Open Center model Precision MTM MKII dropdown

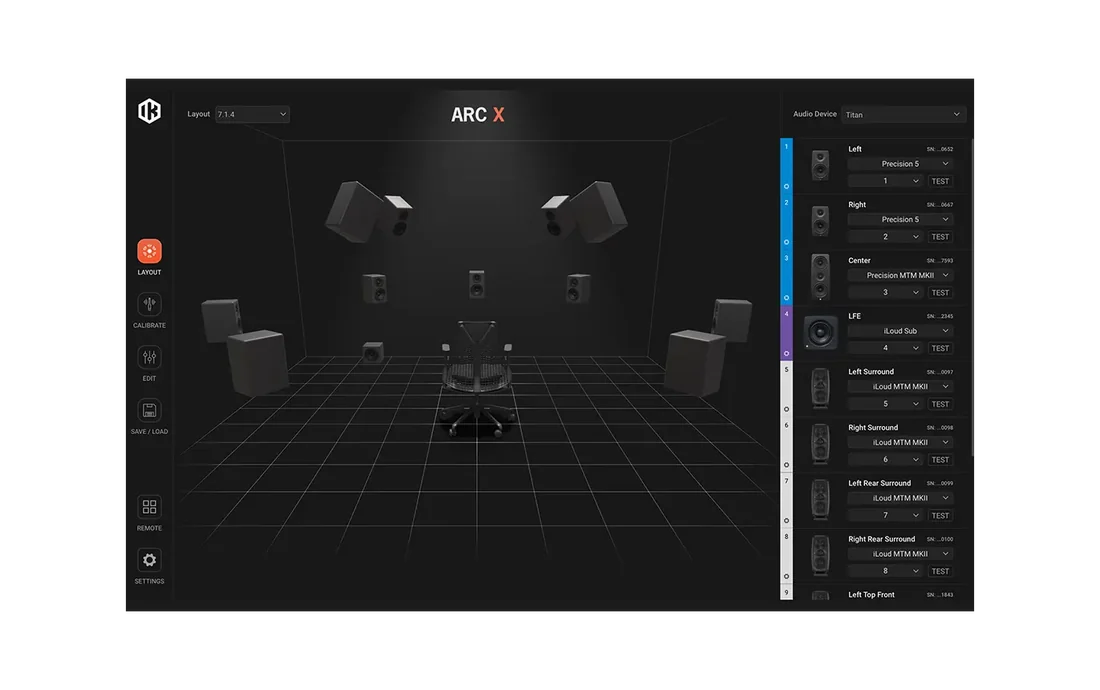[900, 275]
